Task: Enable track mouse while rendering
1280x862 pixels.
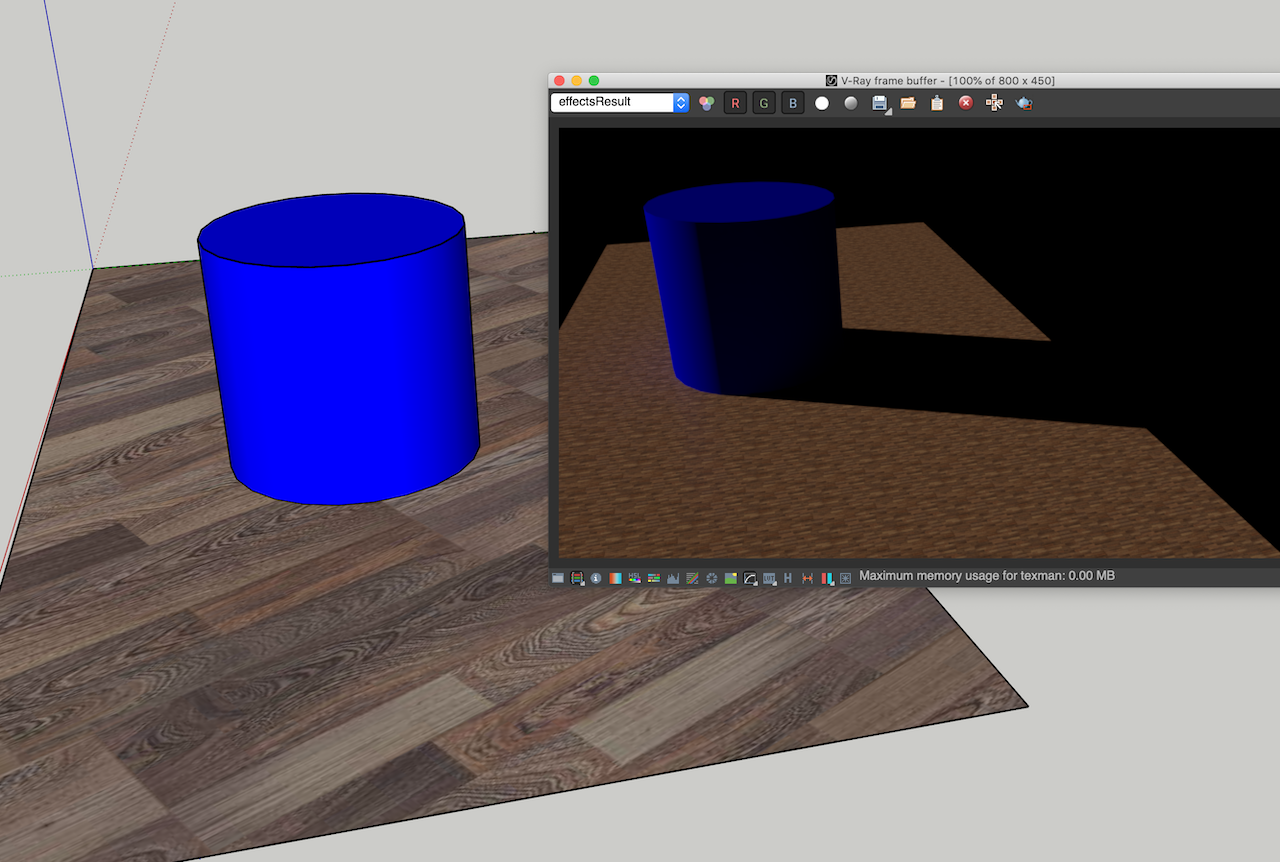Action: tap(994, 103)
